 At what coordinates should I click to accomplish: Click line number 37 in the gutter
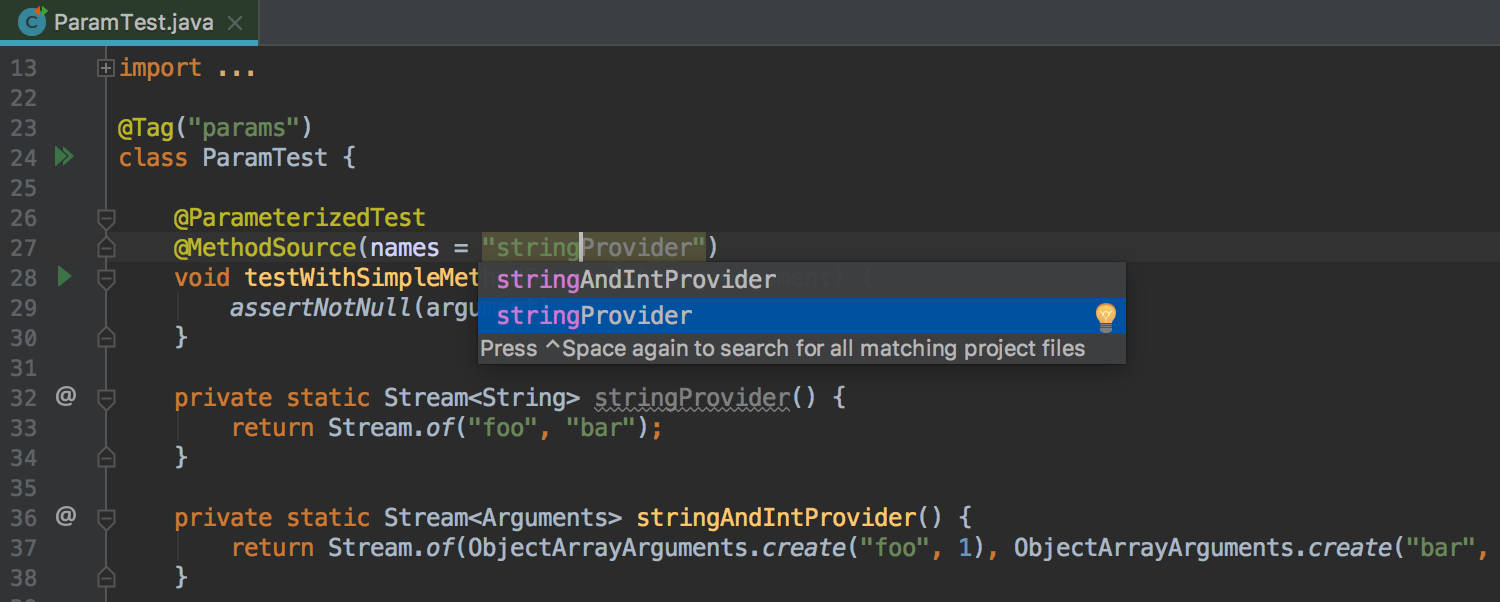[x=24, y=548]
